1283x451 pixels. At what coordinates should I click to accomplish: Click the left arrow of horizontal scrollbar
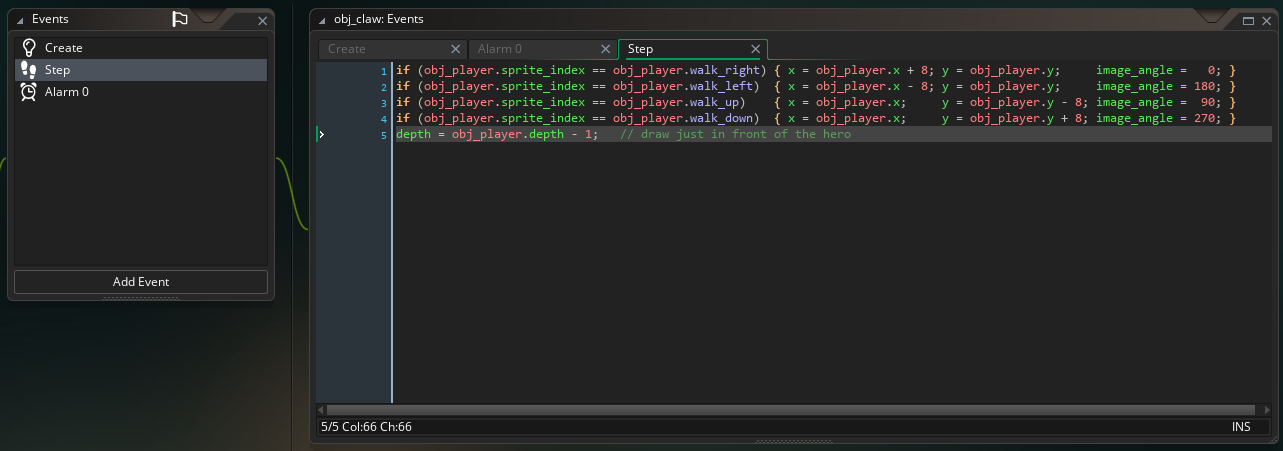click(321, 410)
